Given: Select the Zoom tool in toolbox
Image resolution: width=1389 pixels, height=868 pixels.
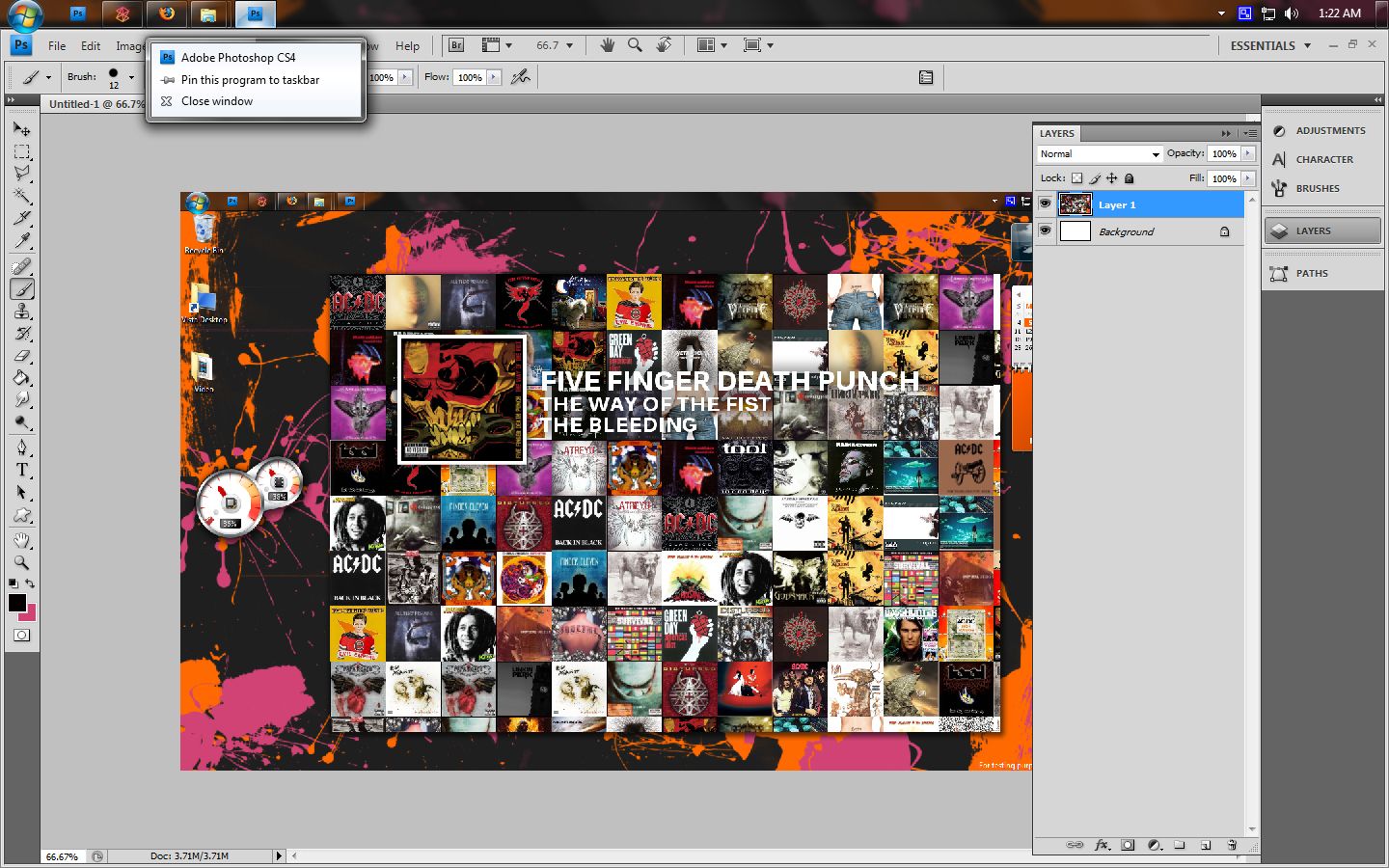Looking at the screenshot, I should coord(21,562).
